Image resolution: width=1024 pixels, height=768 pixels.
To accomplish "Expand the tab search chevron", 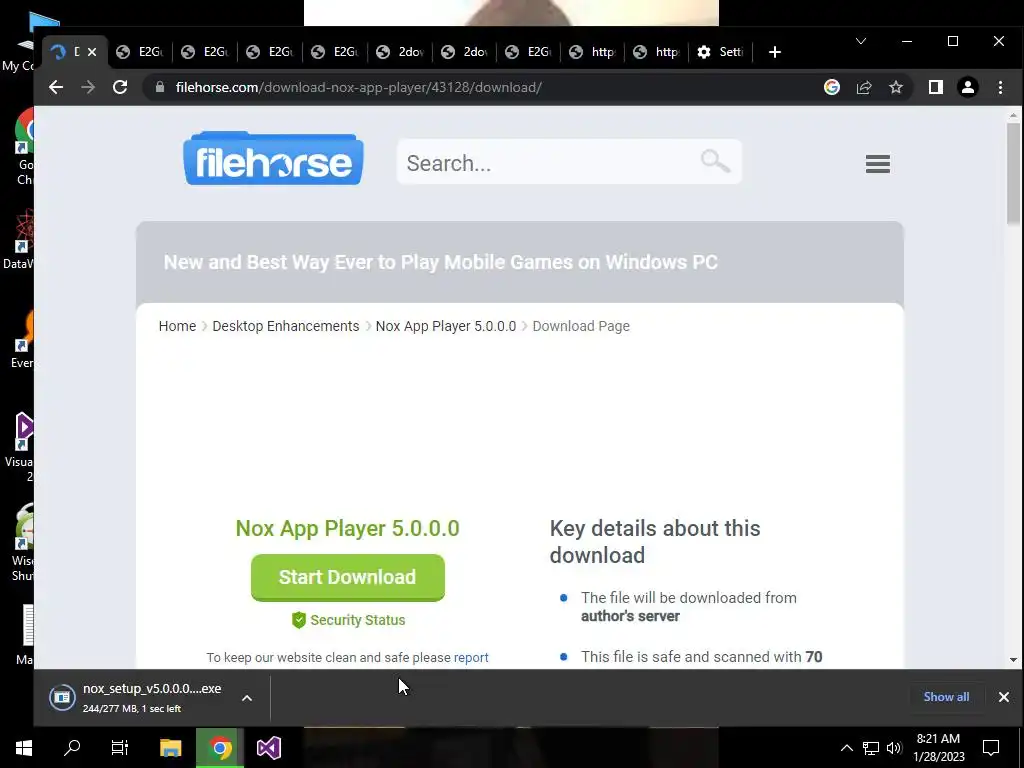I will [x=861, y=41].
